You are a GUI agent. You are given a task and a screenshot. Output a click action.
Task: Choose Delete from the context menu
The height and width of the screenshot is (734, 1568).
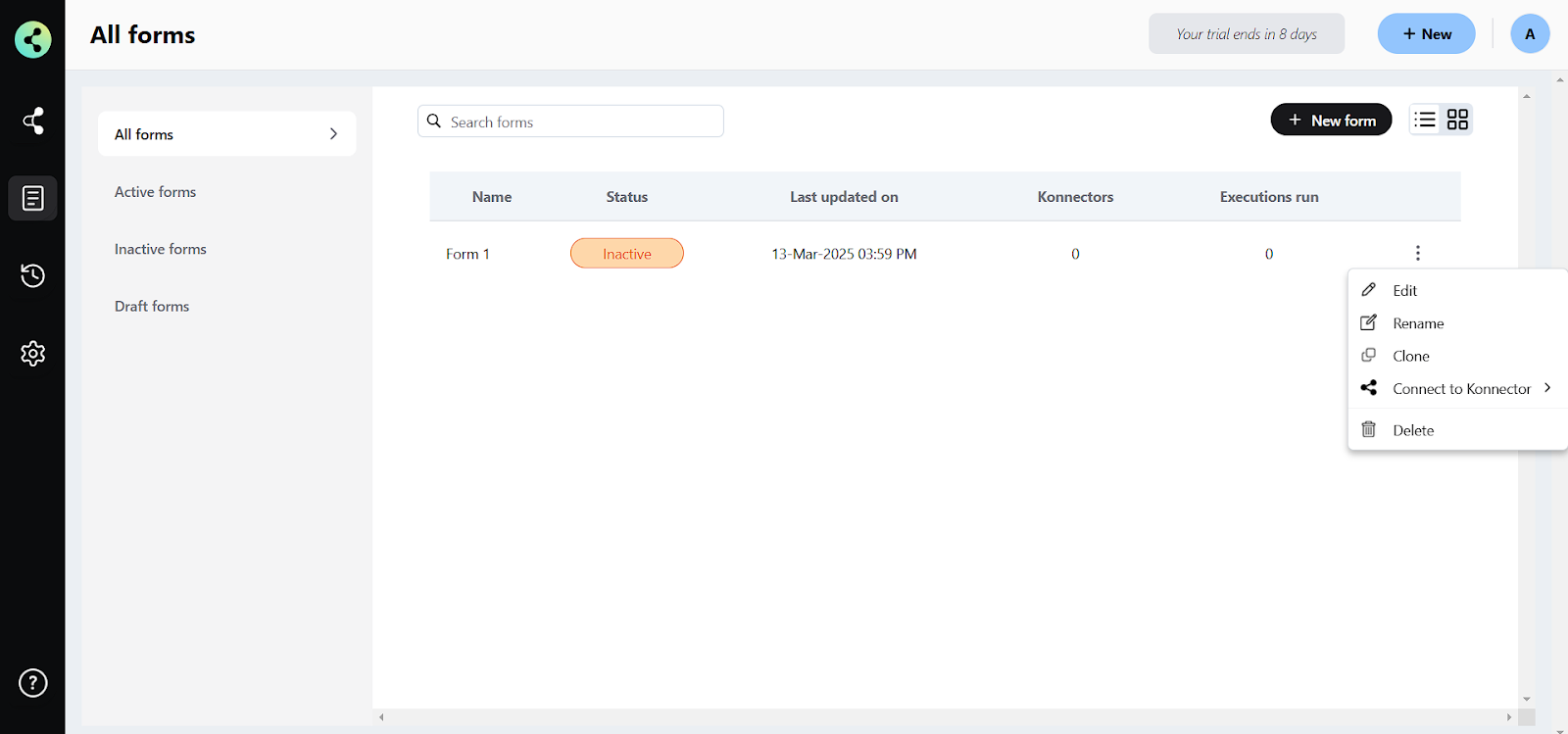(1457, 430)
